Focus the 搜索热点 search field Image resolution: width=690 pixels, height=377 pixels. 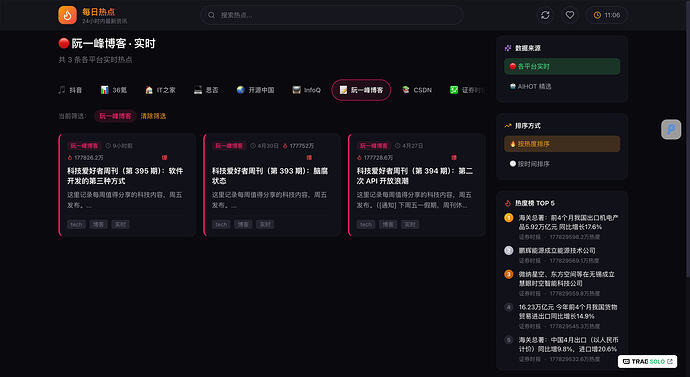332,15
